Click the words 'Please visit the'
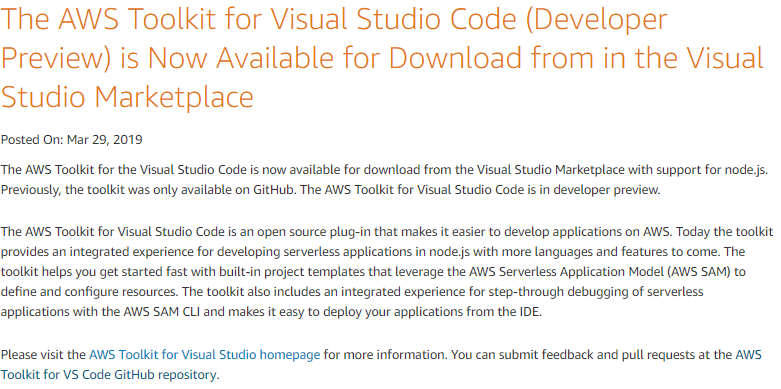Image resolution: width=781 pixels, height=389 pixels. point(43,355)
